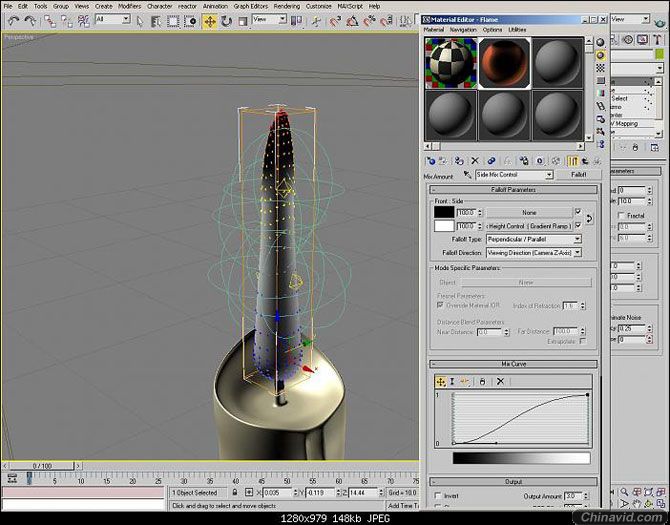Open the Rendering menu
Image resolution: width=670 pixels, height=525 pixels.
[287, 6]
